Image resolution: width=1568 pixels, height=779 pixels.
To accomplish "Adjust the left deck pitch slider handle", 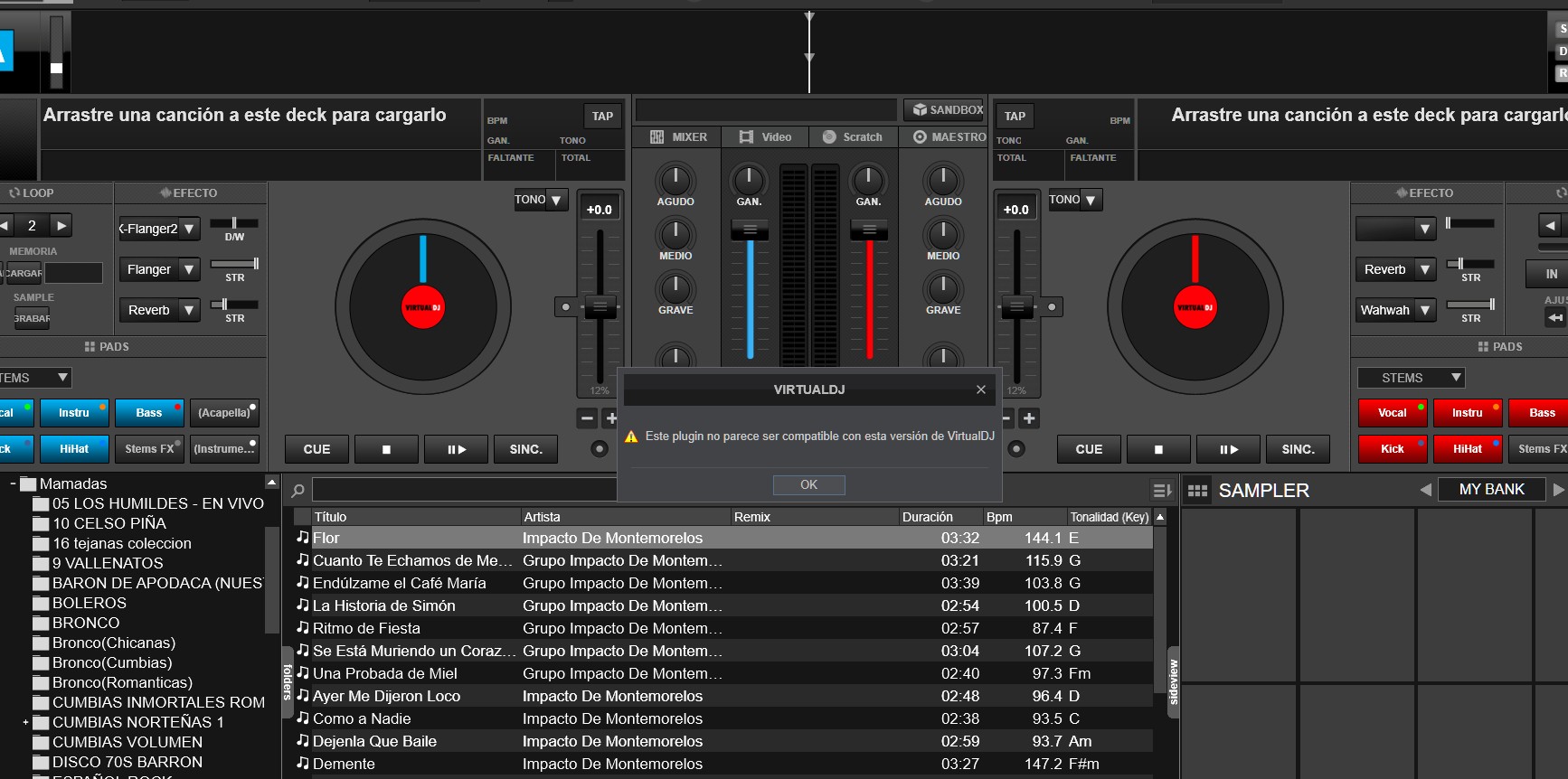I will tap(600, 307).
